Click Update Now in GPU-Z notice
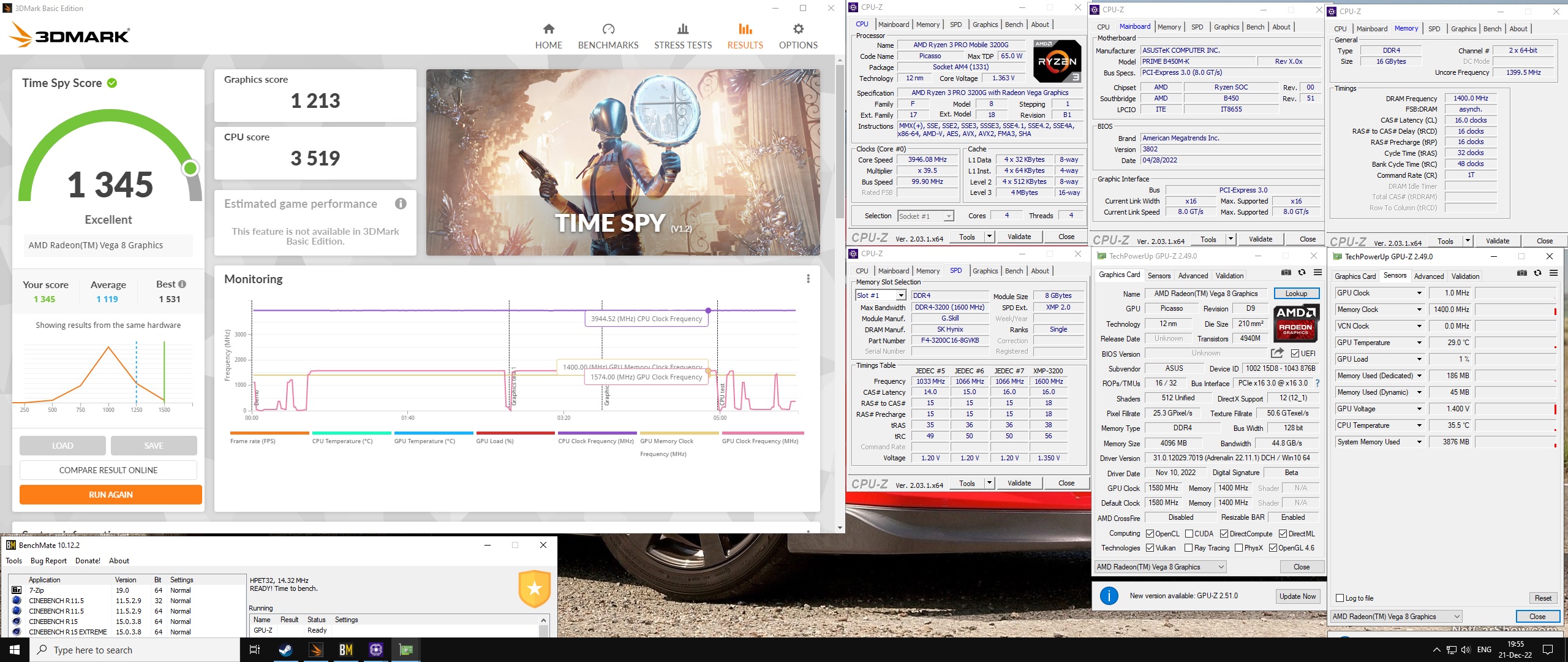 1297,596
